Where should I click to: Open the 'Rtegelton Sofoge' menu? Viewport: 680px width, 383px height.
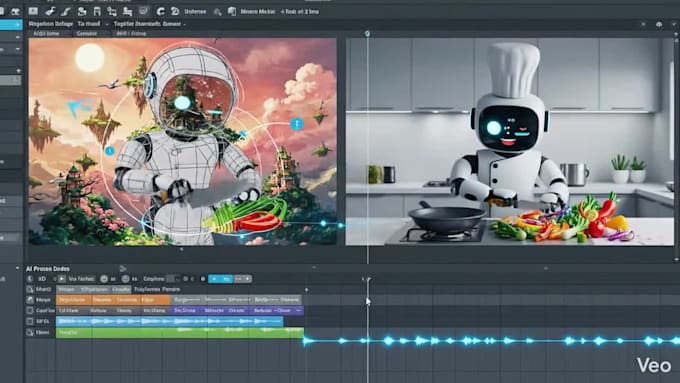(x=51, y=24)
